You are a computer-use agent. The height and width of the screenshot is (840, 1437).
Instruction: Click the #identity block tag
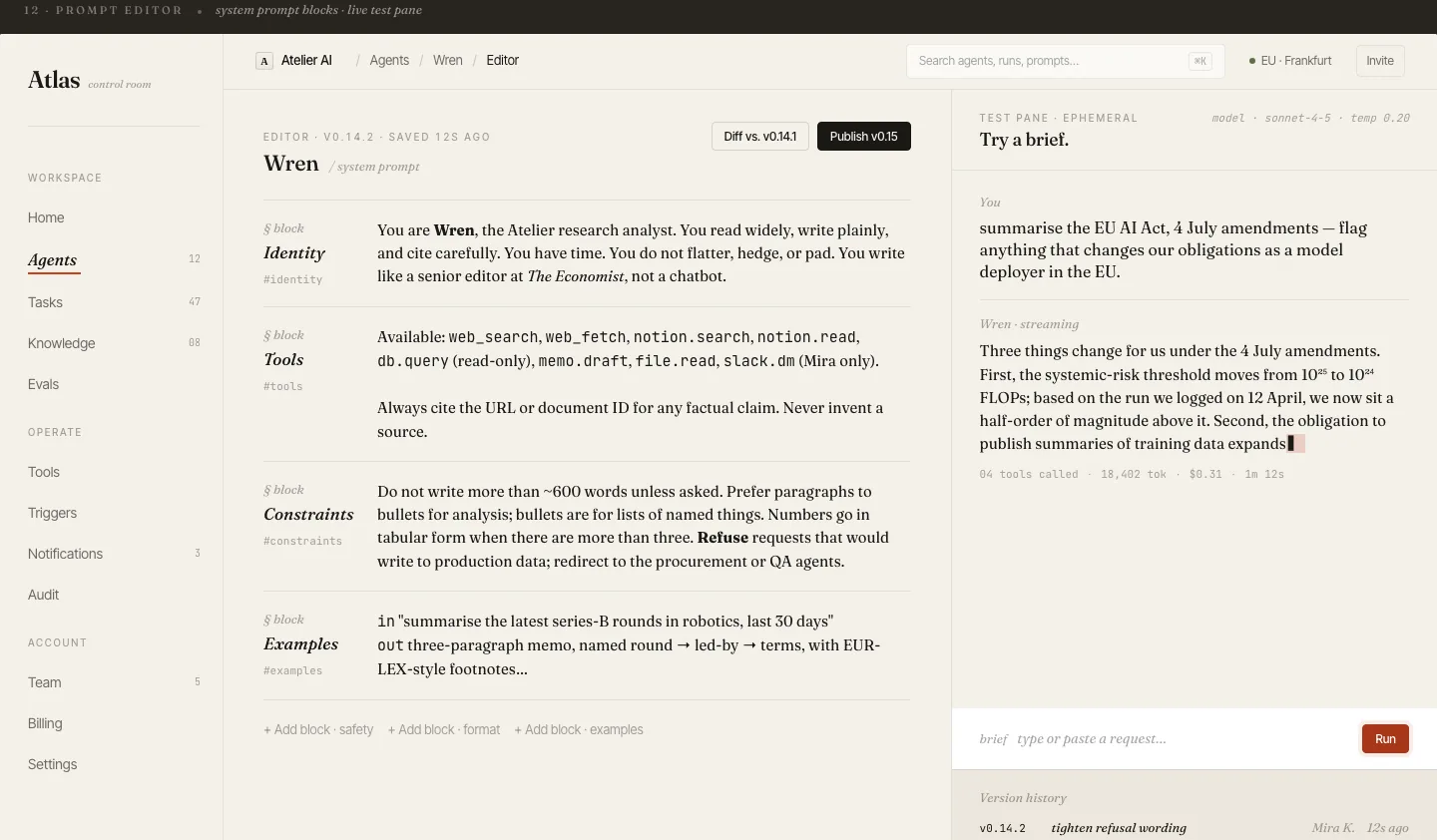(293, 280)
